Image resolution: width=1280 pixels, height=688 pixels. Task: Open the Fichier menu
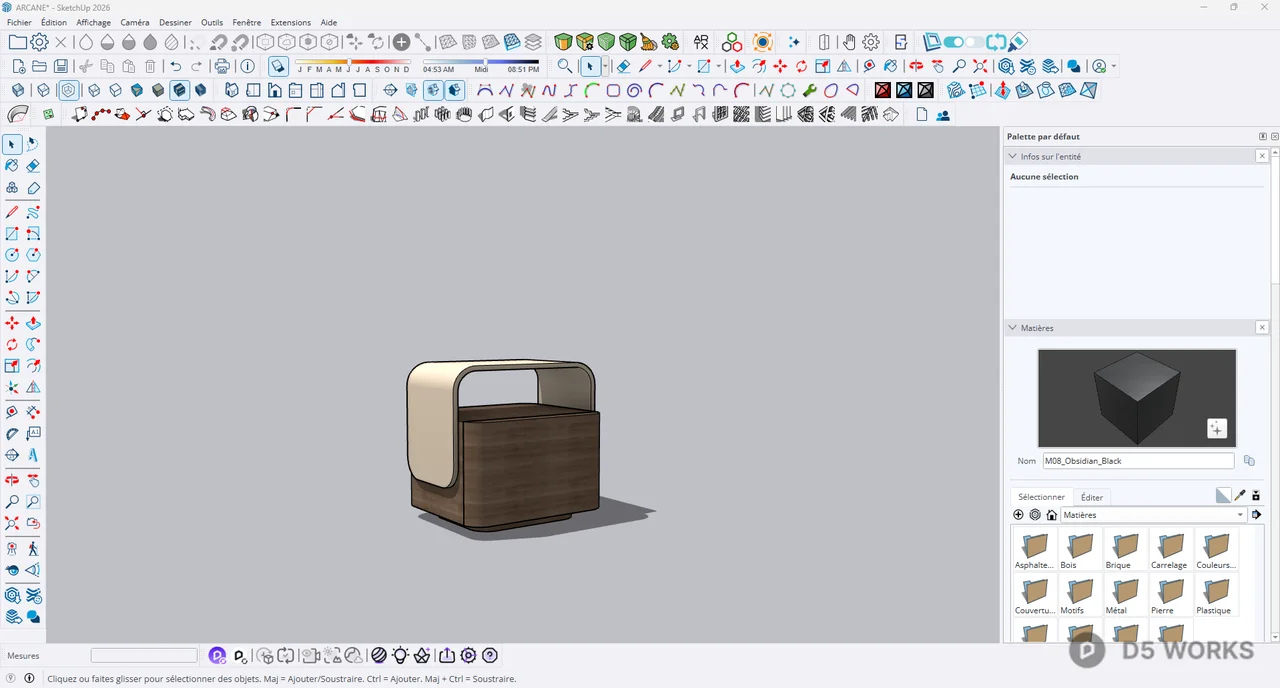[x=19, y=22]
